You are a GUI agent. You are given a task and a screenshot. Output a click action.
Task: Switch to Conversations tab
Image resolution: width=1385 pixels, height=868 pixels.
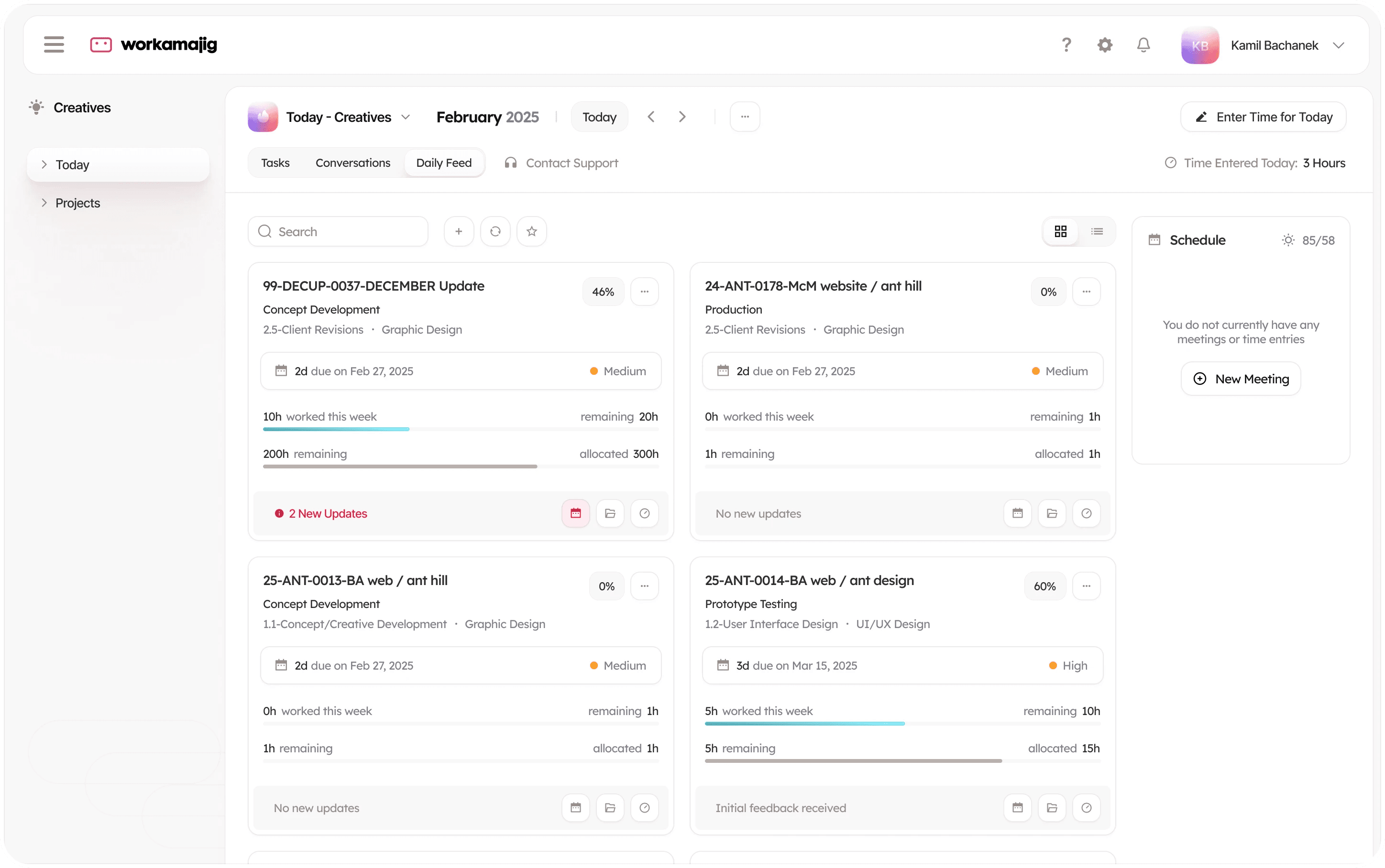tap(352, 163)
